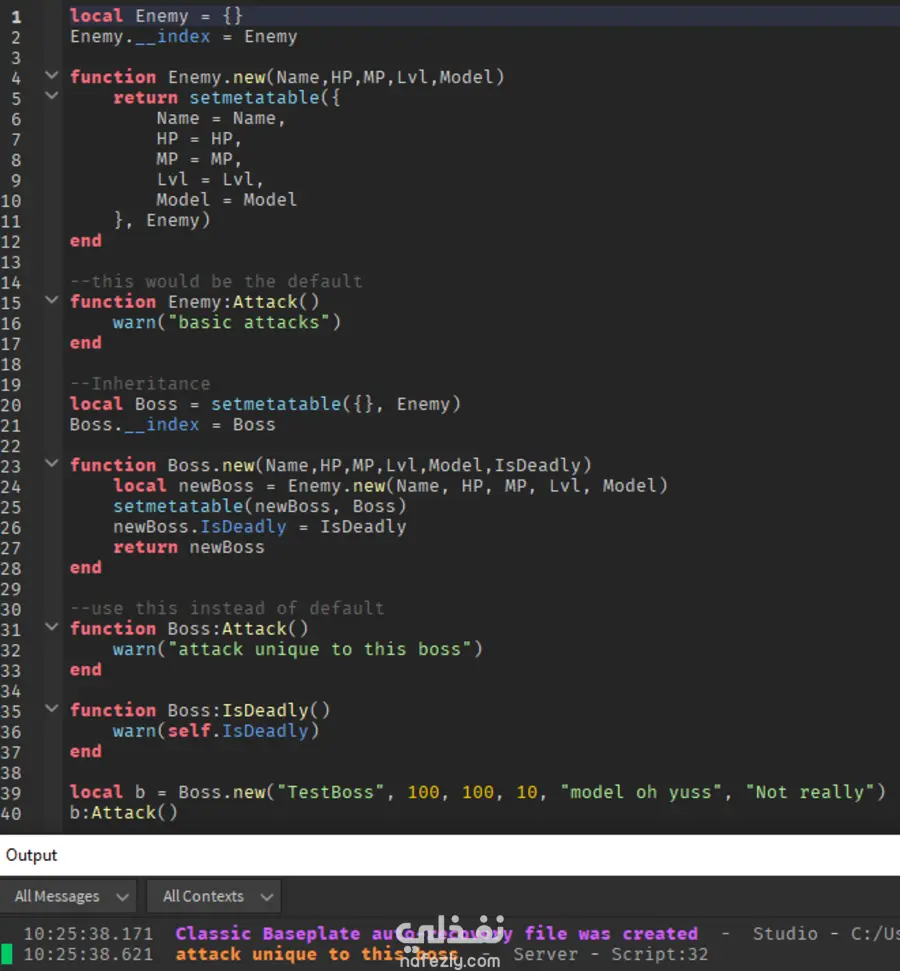Screen dimensions: 900x971
Task: Click the 10:25:38.621 output timestamp
Action: pyautogui.click(x=88, y=954)
